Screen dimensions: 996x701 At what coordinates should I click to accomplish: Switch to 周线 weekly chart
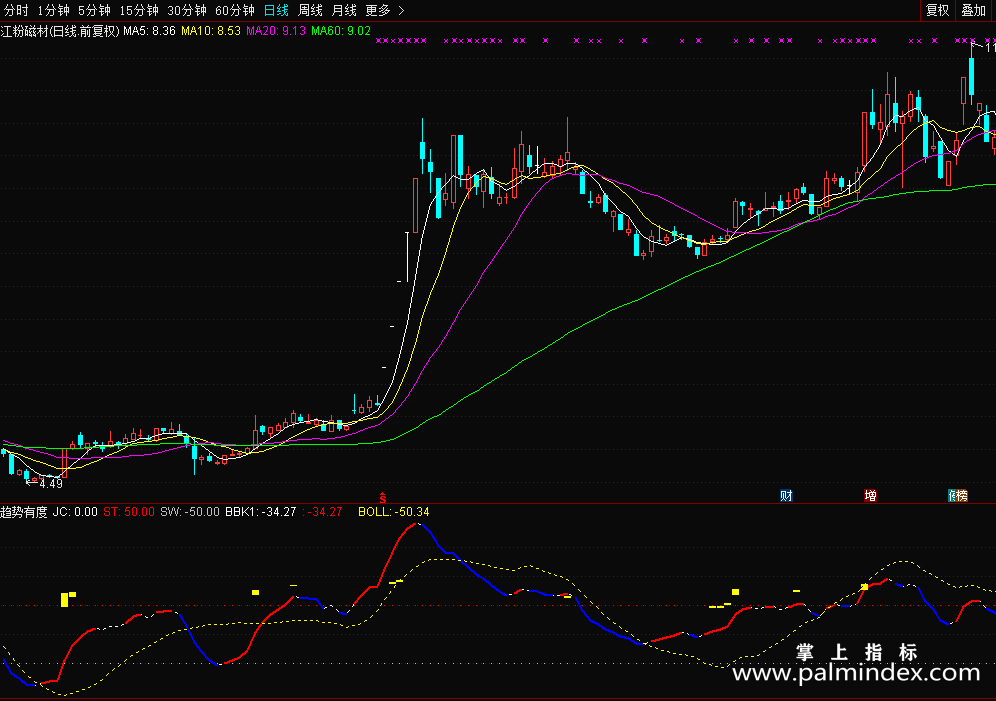point(310,10)
